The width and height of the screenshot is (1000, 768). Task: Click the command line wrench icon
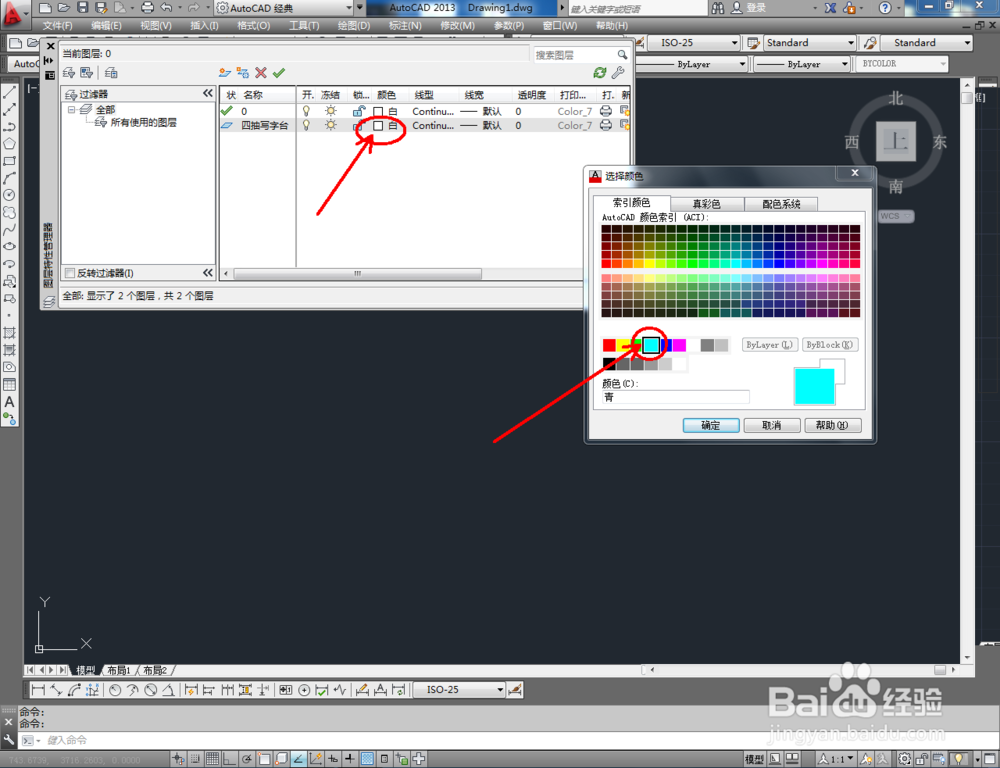click(8, 740)
